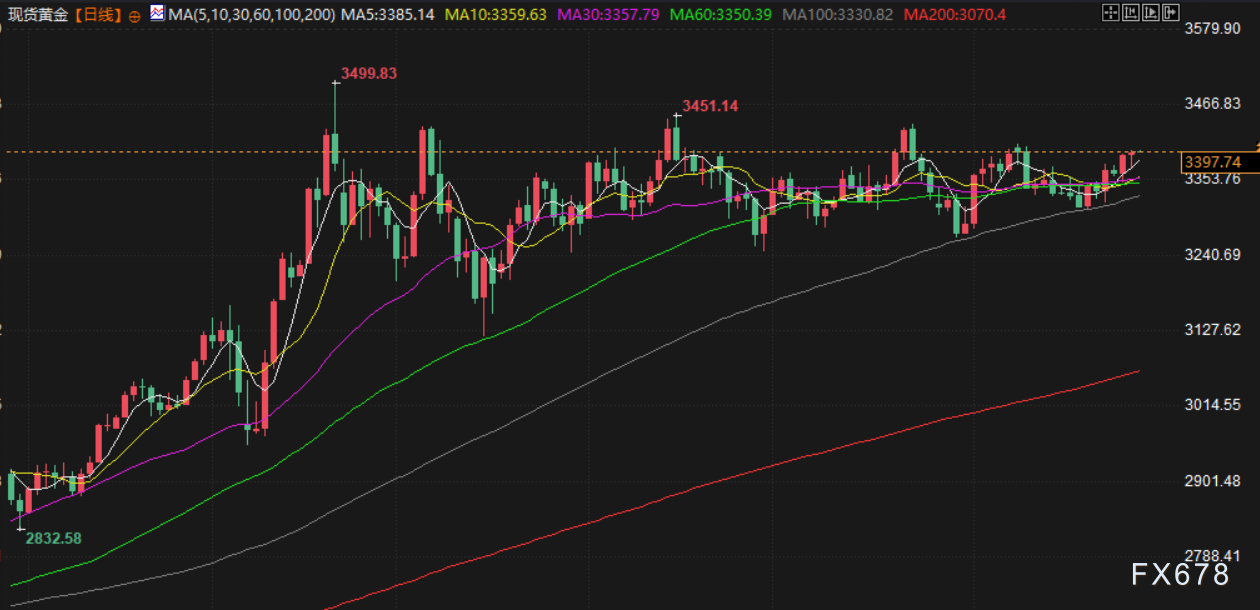This screenshot has height=610, width=1260.
Task: Click the MA indicator chart icon
Action: point(158,14)
